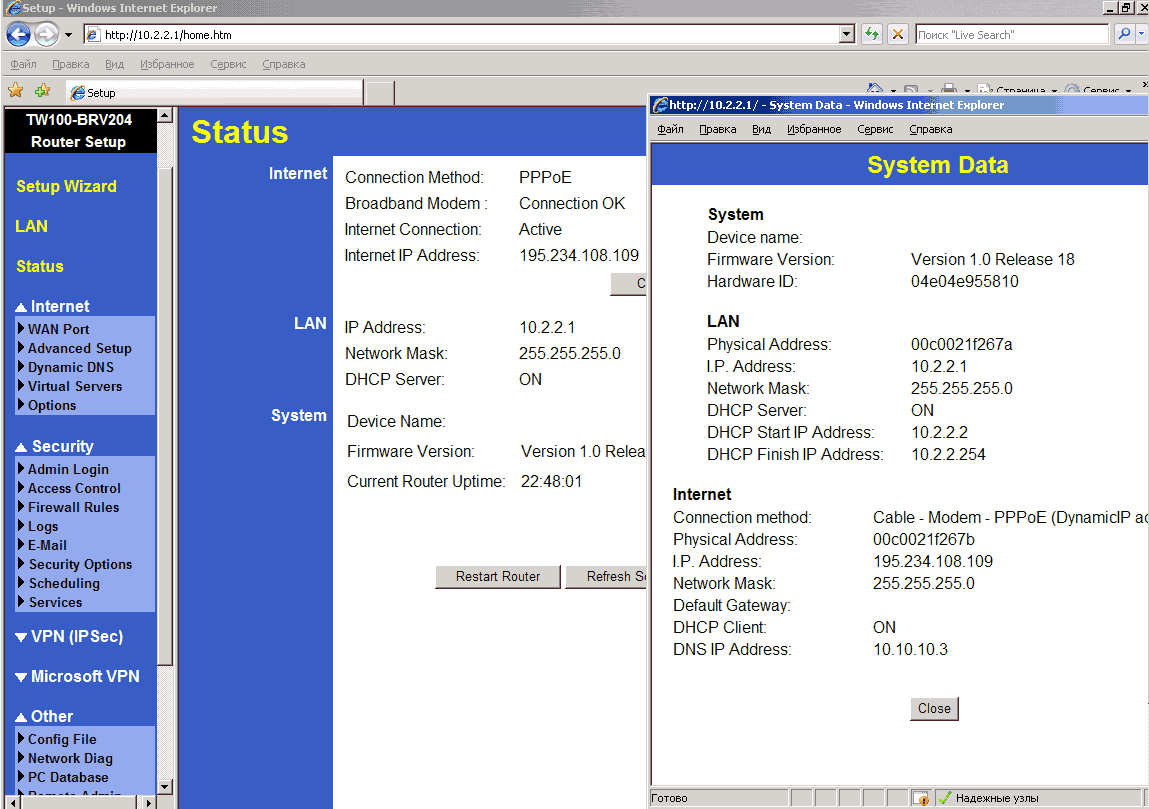Open the Setup Wizard page
The height and width of the screenshot is (809, 1149).
(67, 186)
